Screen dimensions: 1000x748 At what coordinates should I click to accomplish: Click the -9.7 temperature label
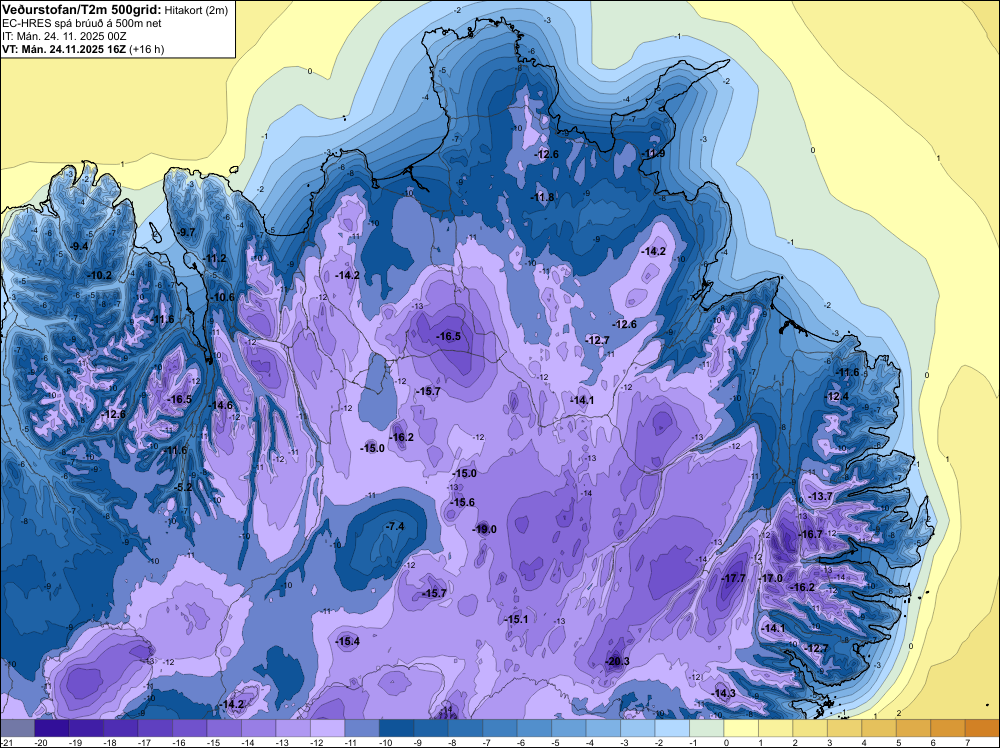pos(186,232)
